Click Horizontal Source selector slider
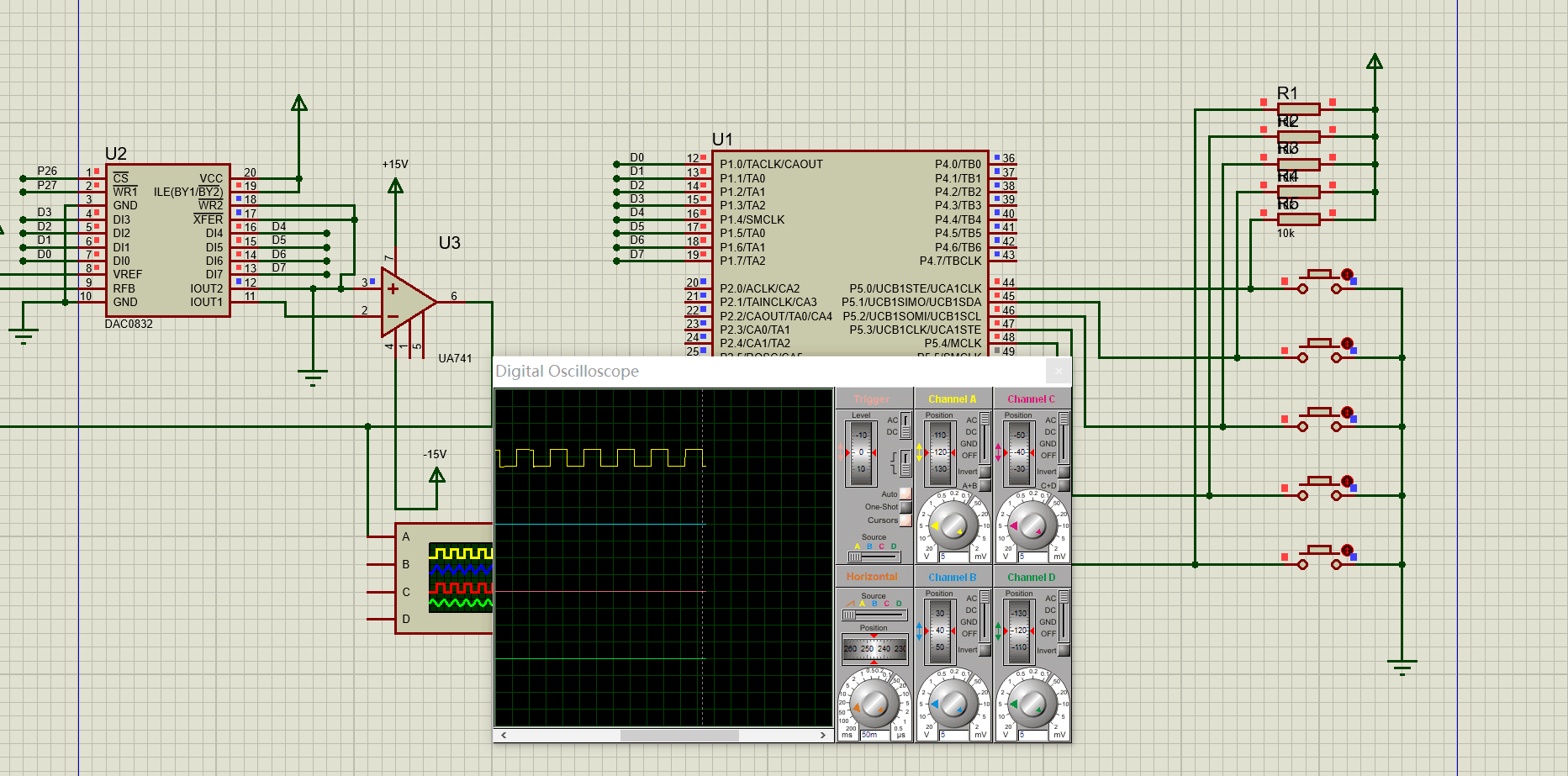Screen dimensions: 1568x776 pos(875,615)
